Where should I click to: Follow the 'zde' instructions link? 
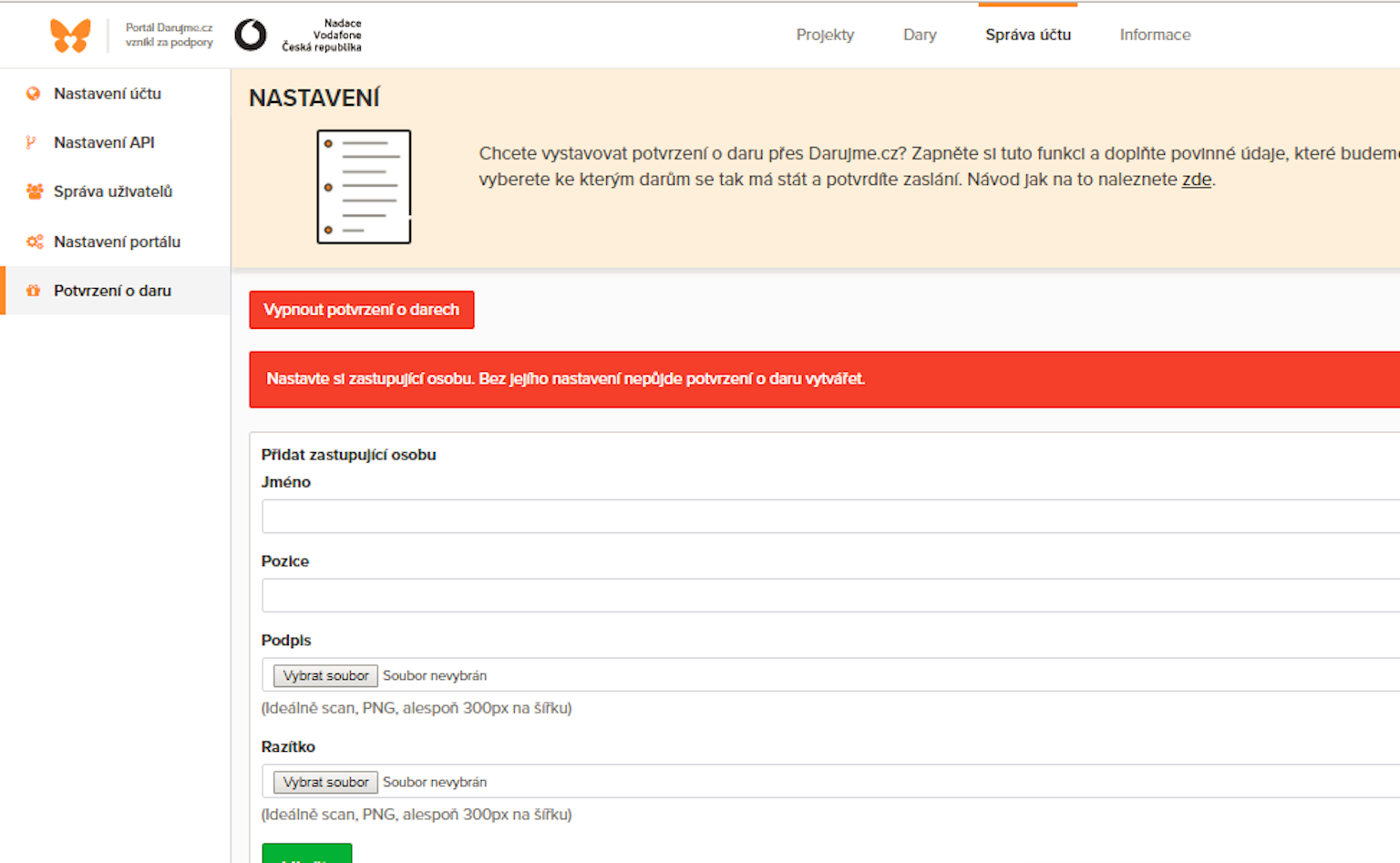coord(1196,180)
